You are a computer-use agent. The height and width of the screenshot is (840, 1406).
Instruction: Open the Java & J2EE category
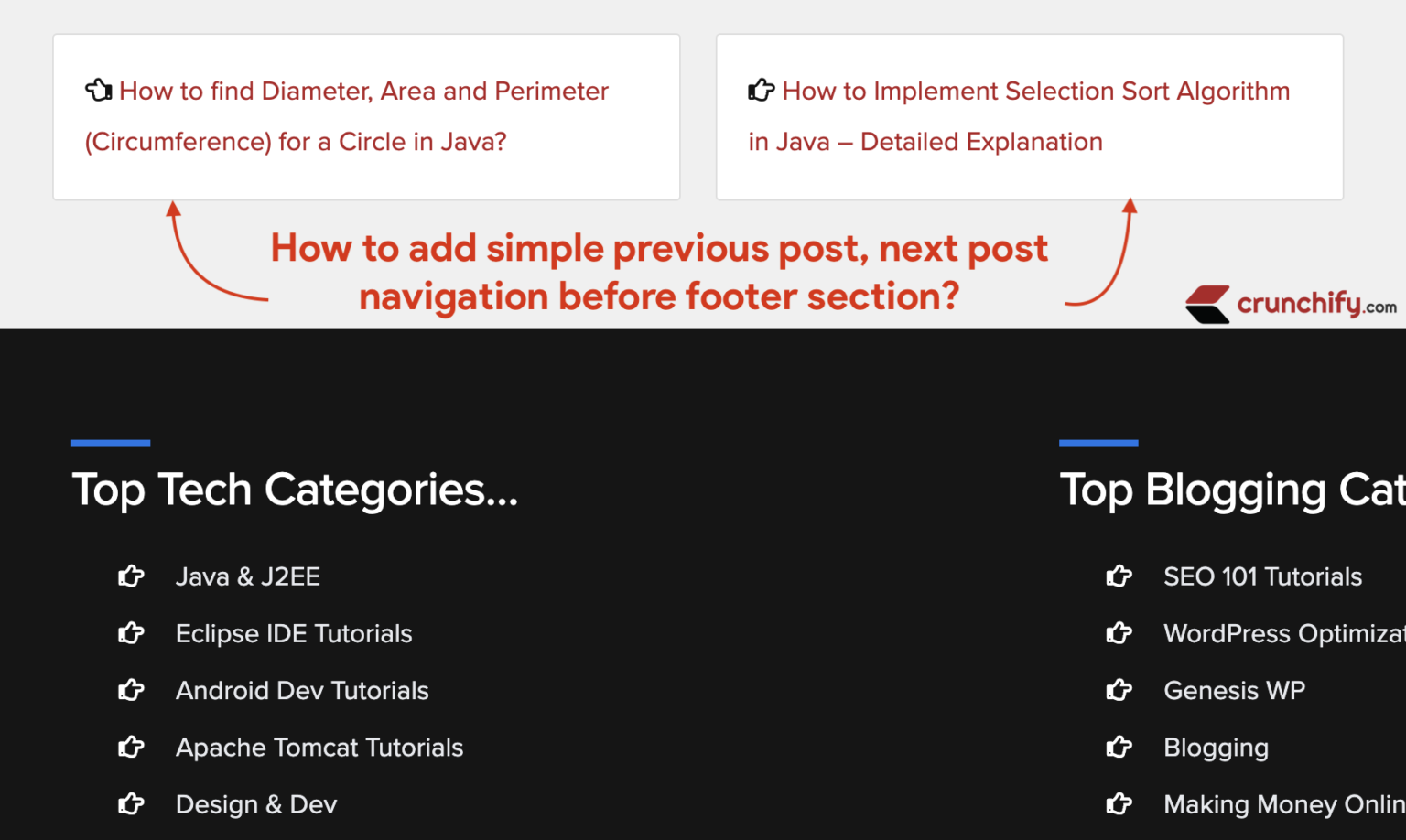point(247,576)
